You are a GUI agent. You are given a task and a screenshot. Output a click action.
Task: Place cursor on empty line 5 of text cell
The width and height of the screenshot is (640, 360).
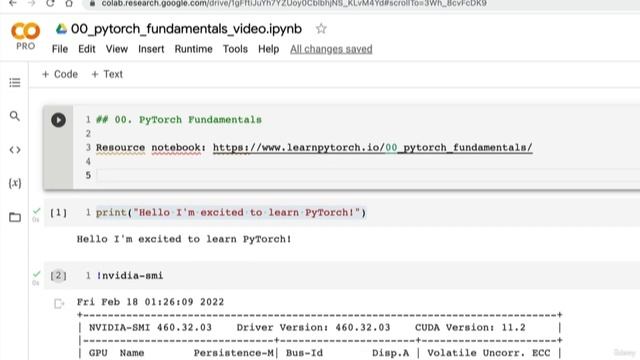pyautogui.click(x=367, y=175)
